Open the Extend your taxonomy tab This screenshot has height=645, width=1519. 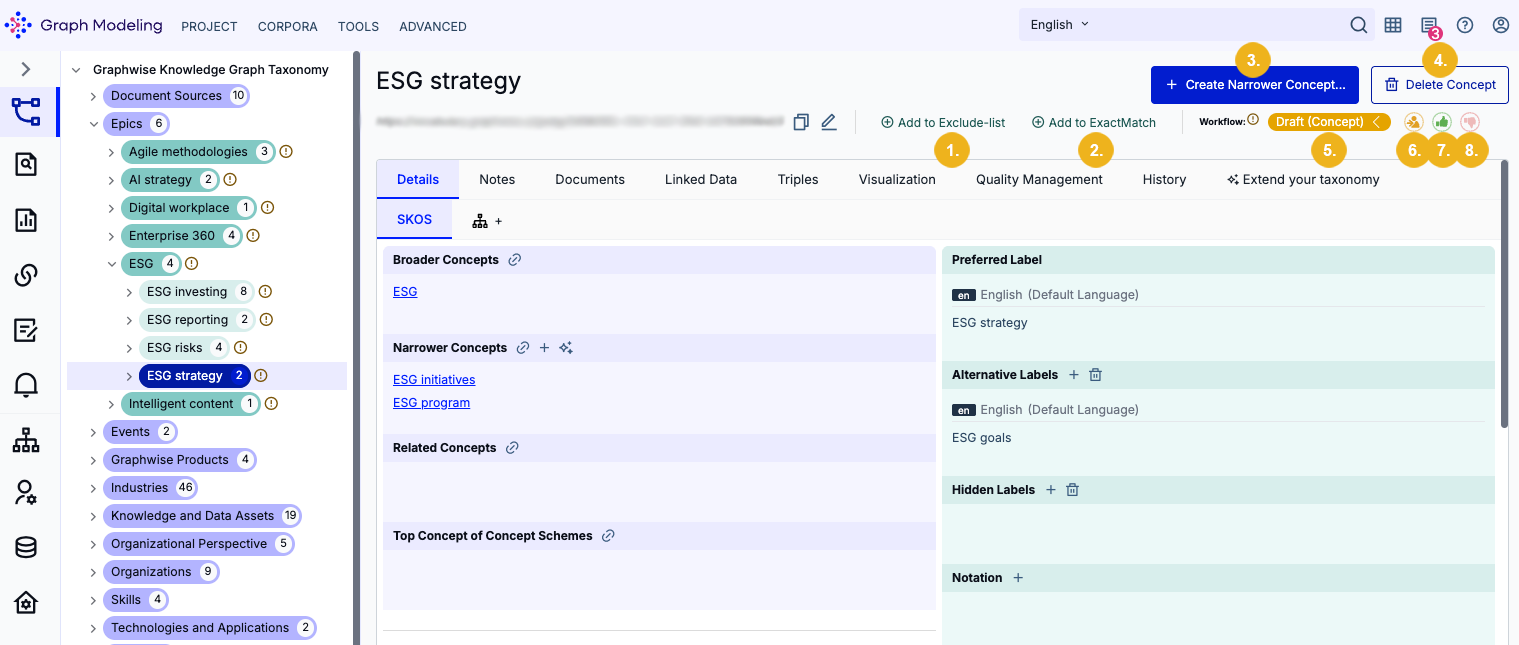click(x=1303, y=180)
